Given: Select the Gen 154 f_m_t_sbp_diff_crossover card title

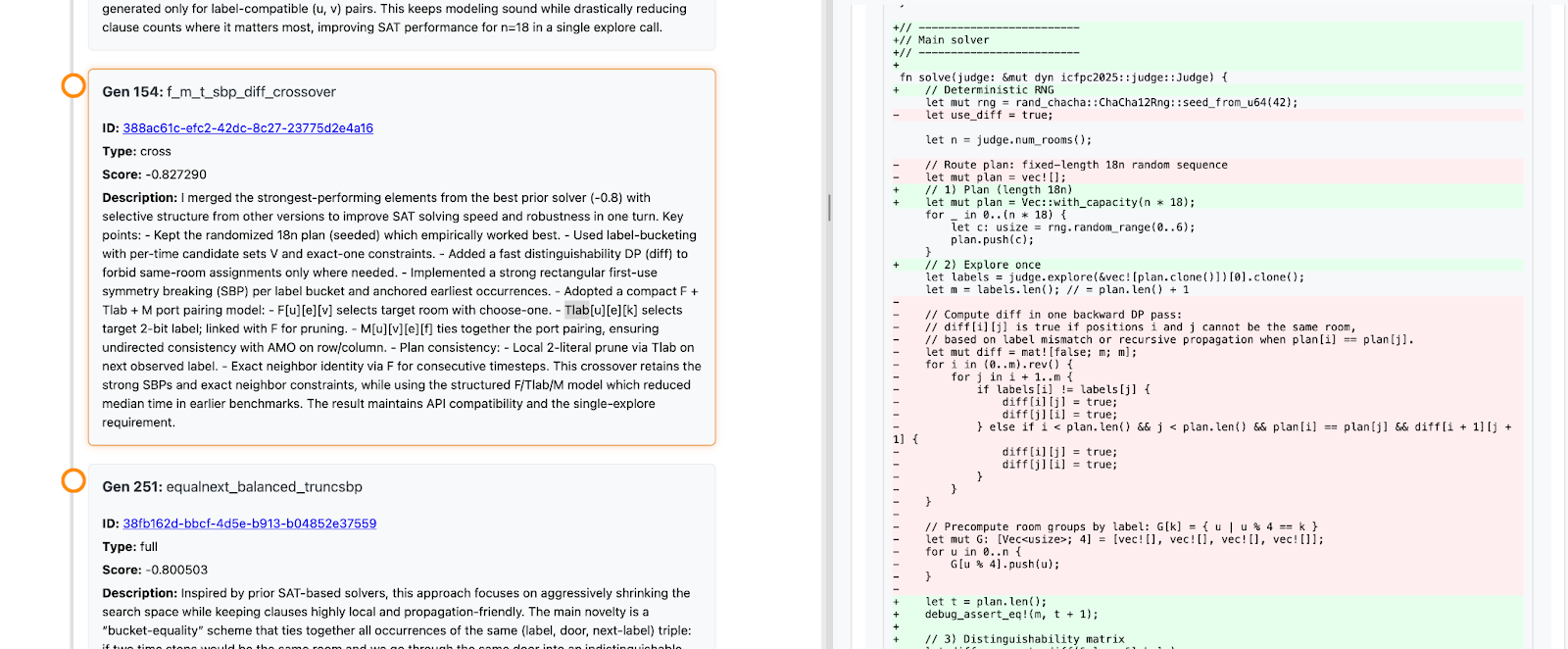Looking at the screenshot, I should (219, 92).
